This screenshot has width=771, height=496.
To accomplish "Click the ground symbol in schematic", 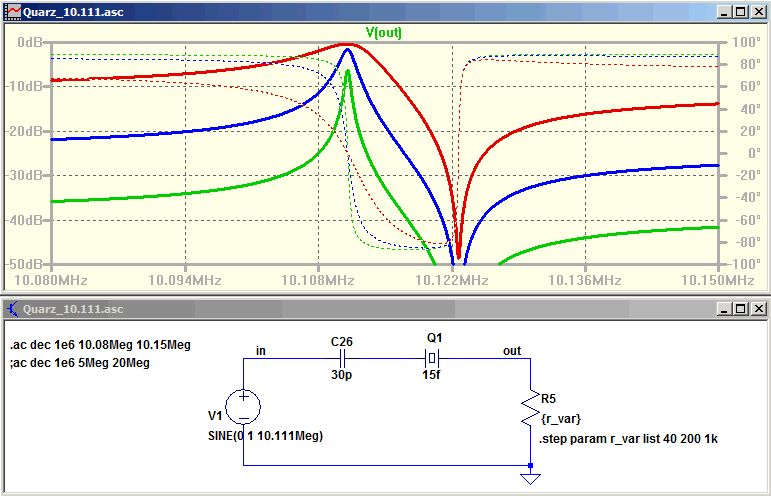I will (x=530, y=478).
